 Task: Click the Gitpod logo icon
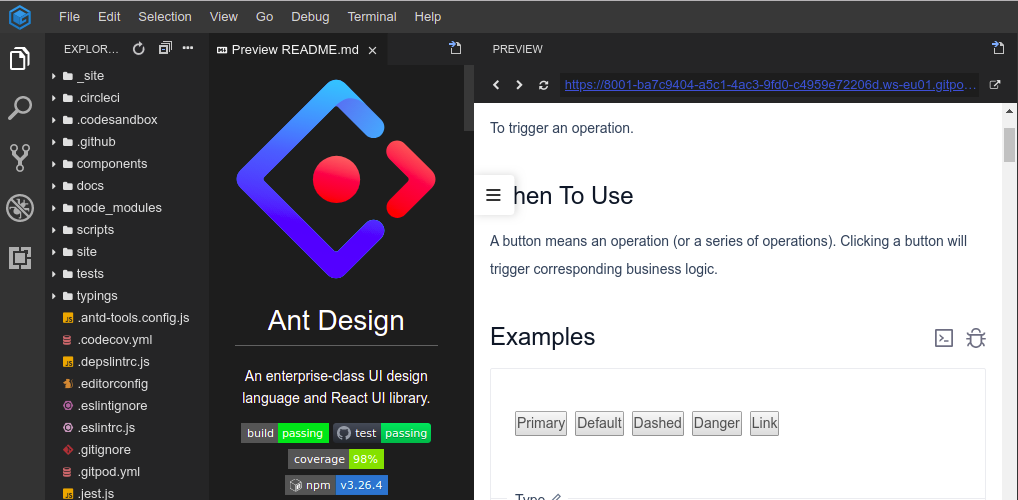click(x=19, y=17)
